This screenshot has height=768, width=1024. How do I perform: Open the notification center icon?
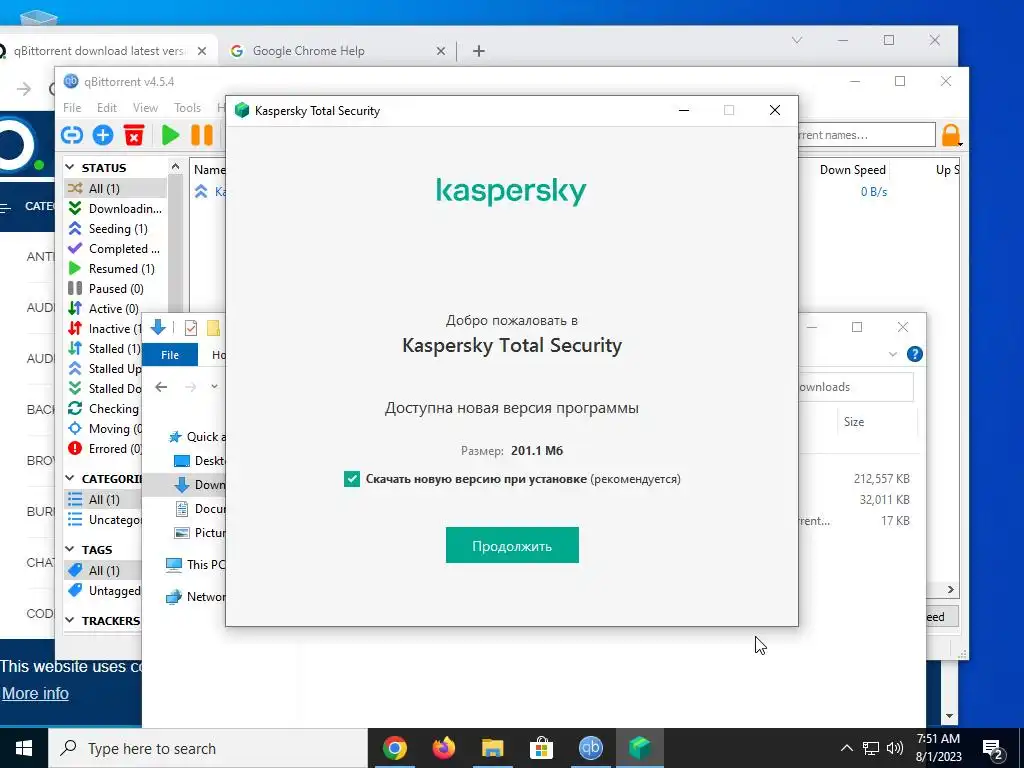[x=993, y=749]
